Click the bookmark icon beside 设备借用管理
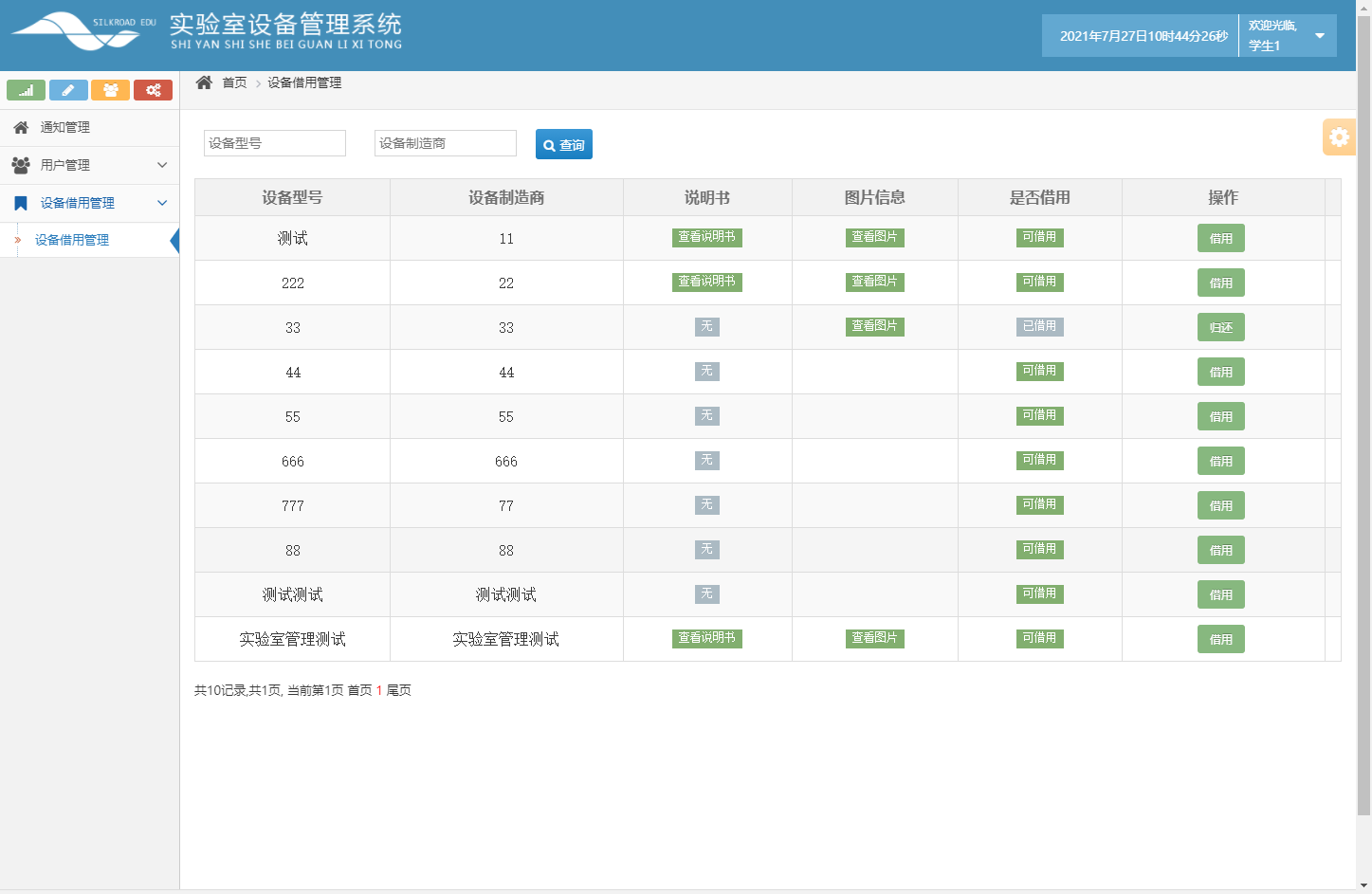 click(x=19, y=203)
